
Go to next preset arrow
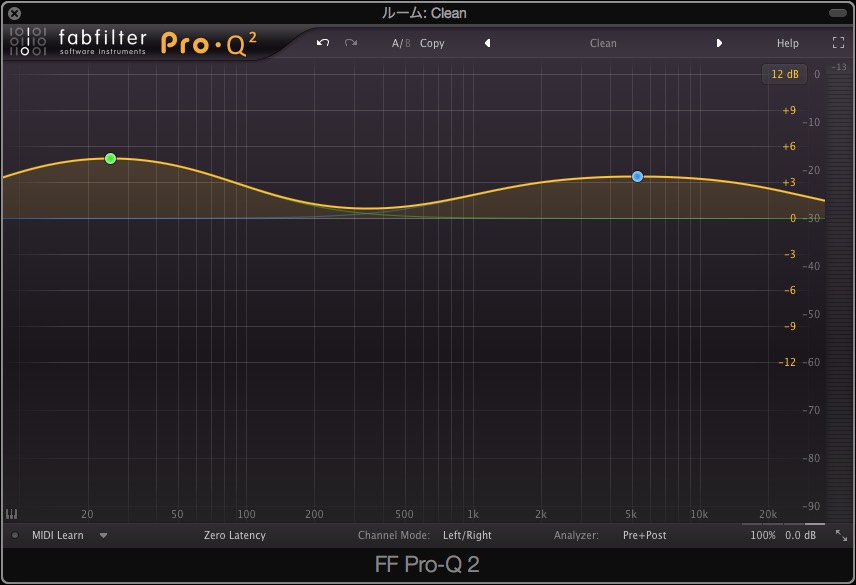(x=719, y=43)
